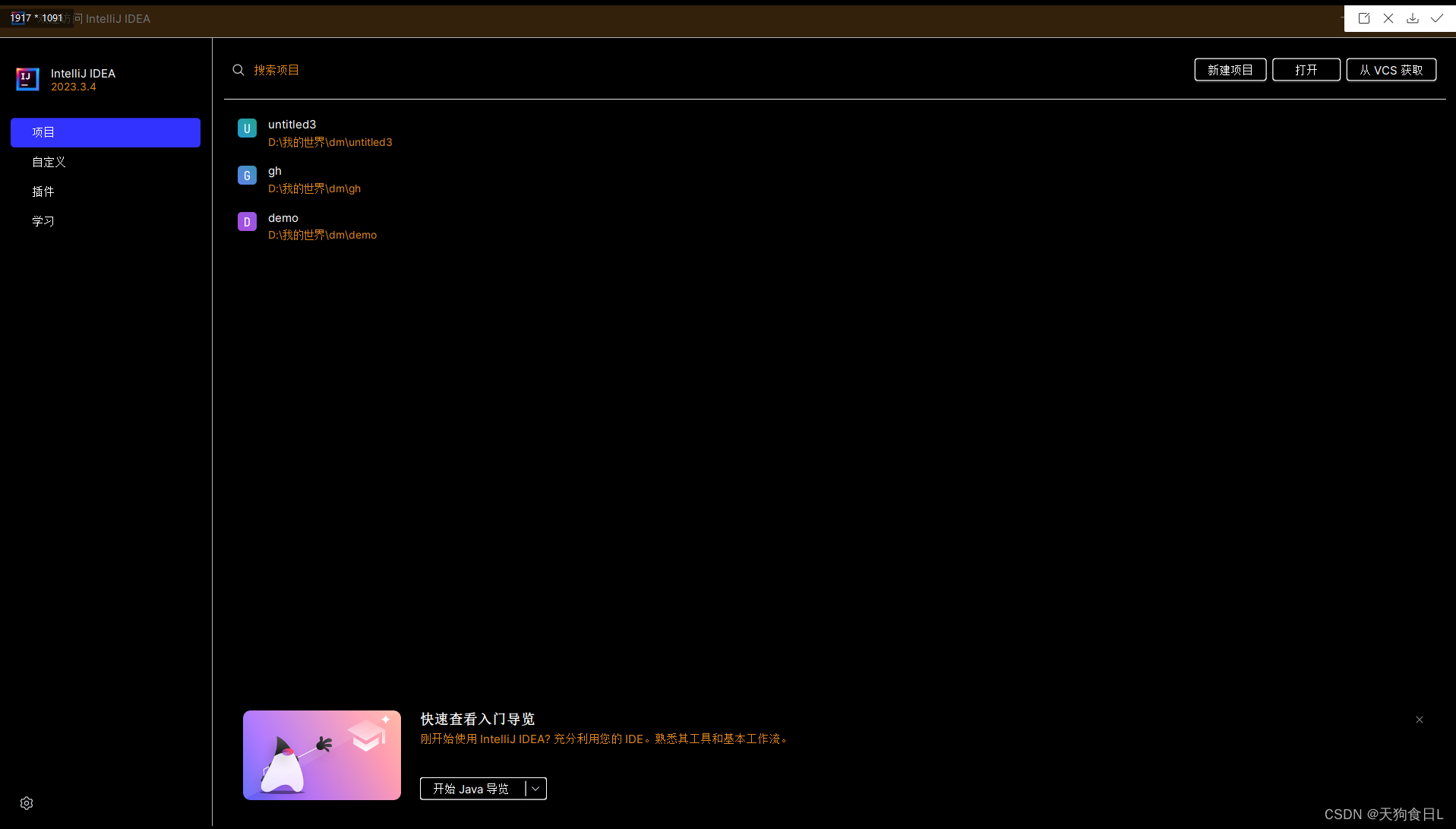Switch to the 自定义 tab
This screenshot has width=1456, height=829.
tap(106, 162)
